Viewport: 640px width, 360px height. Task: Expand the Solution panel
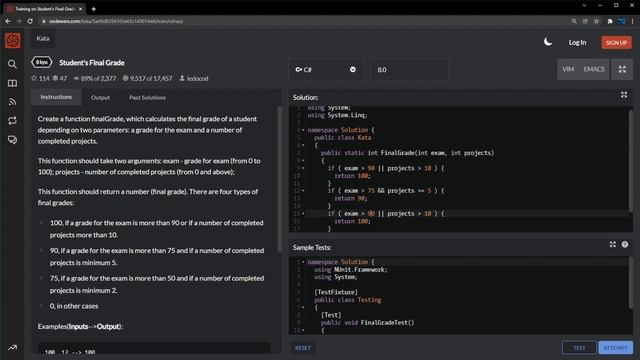point(624,95)
